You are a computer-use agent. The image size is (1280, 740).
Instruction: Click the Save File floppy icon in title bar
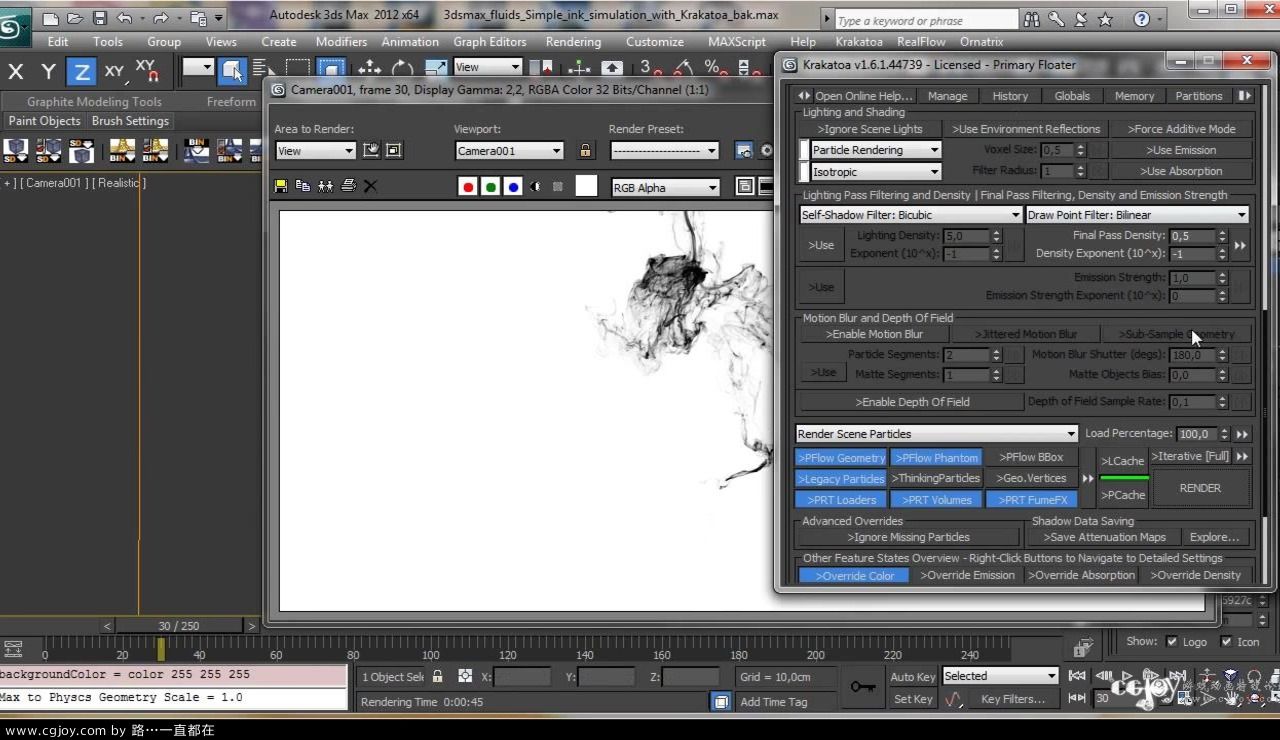[x=99, y=18]
